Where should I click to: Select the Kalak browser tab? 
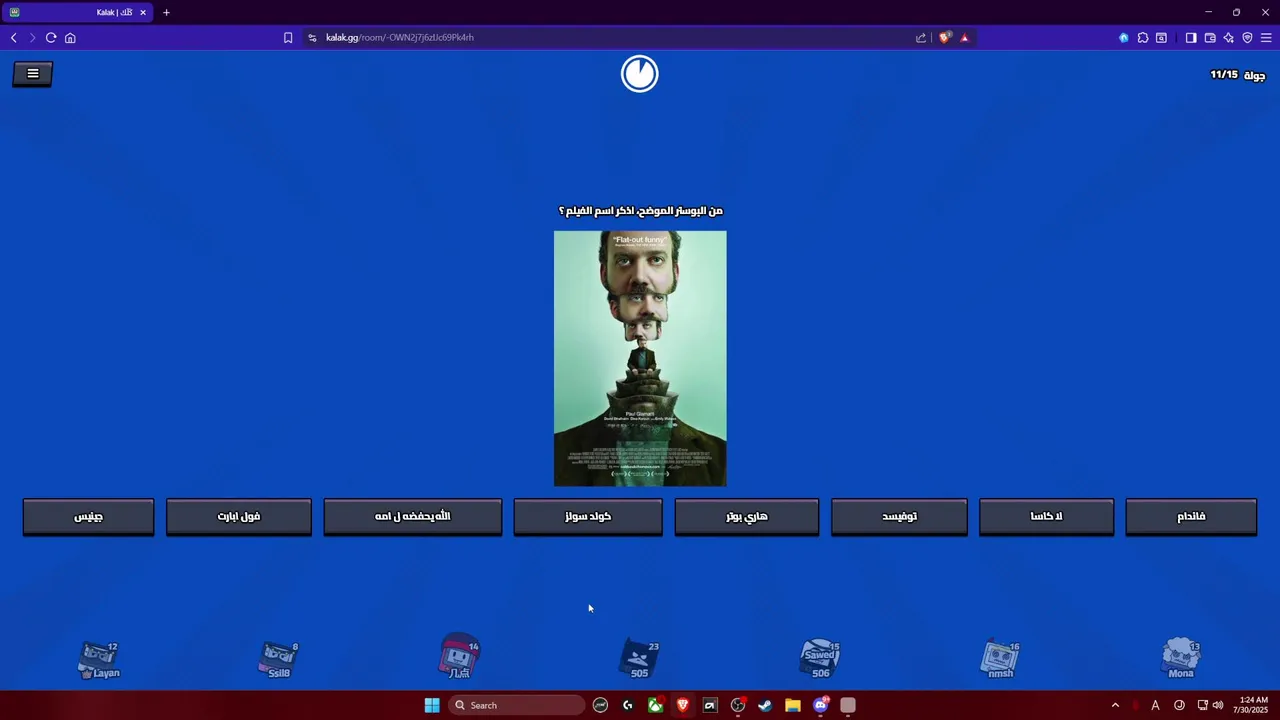(x=78, y=12)
